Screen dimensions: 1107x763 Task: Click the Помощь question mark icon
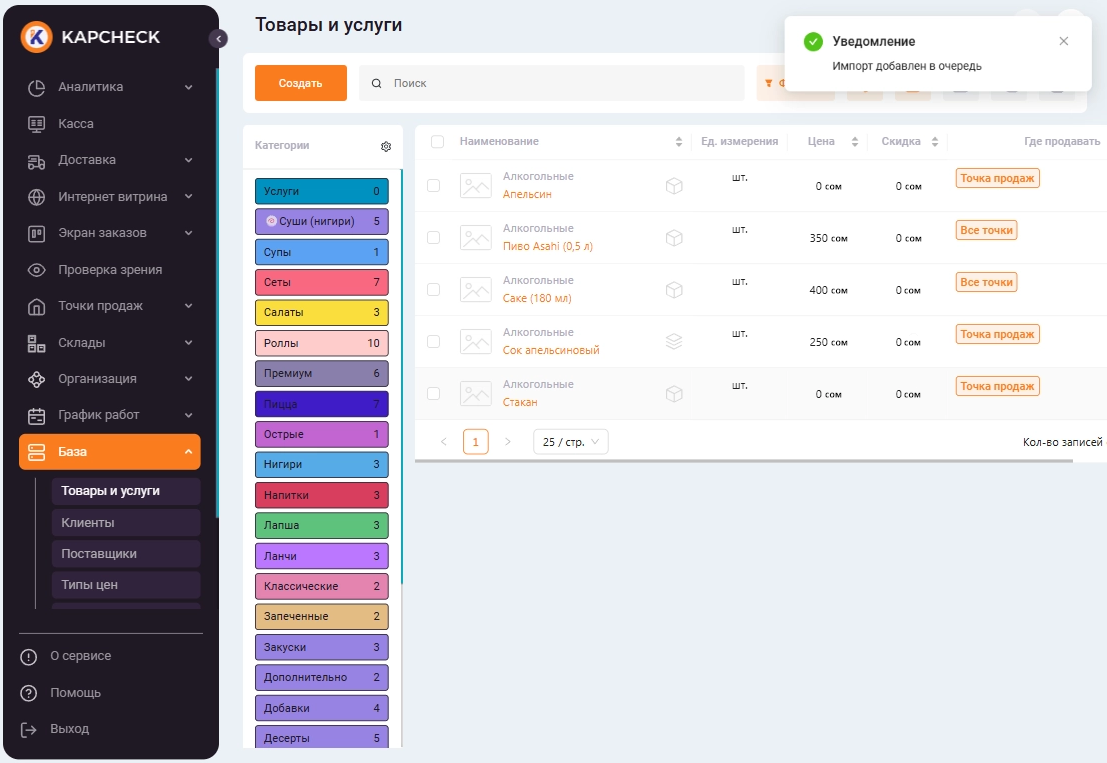tap(29, 693)
